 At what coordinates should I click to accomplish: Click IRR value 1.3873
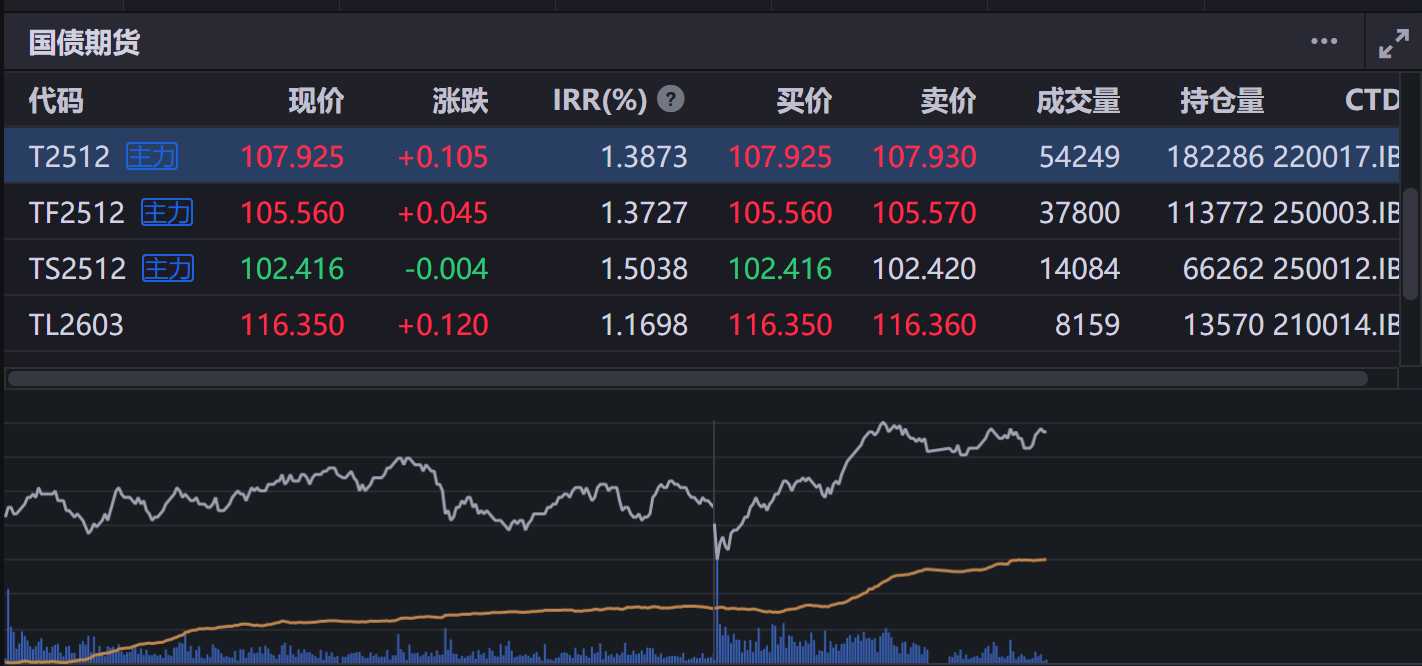pos(644,157)
